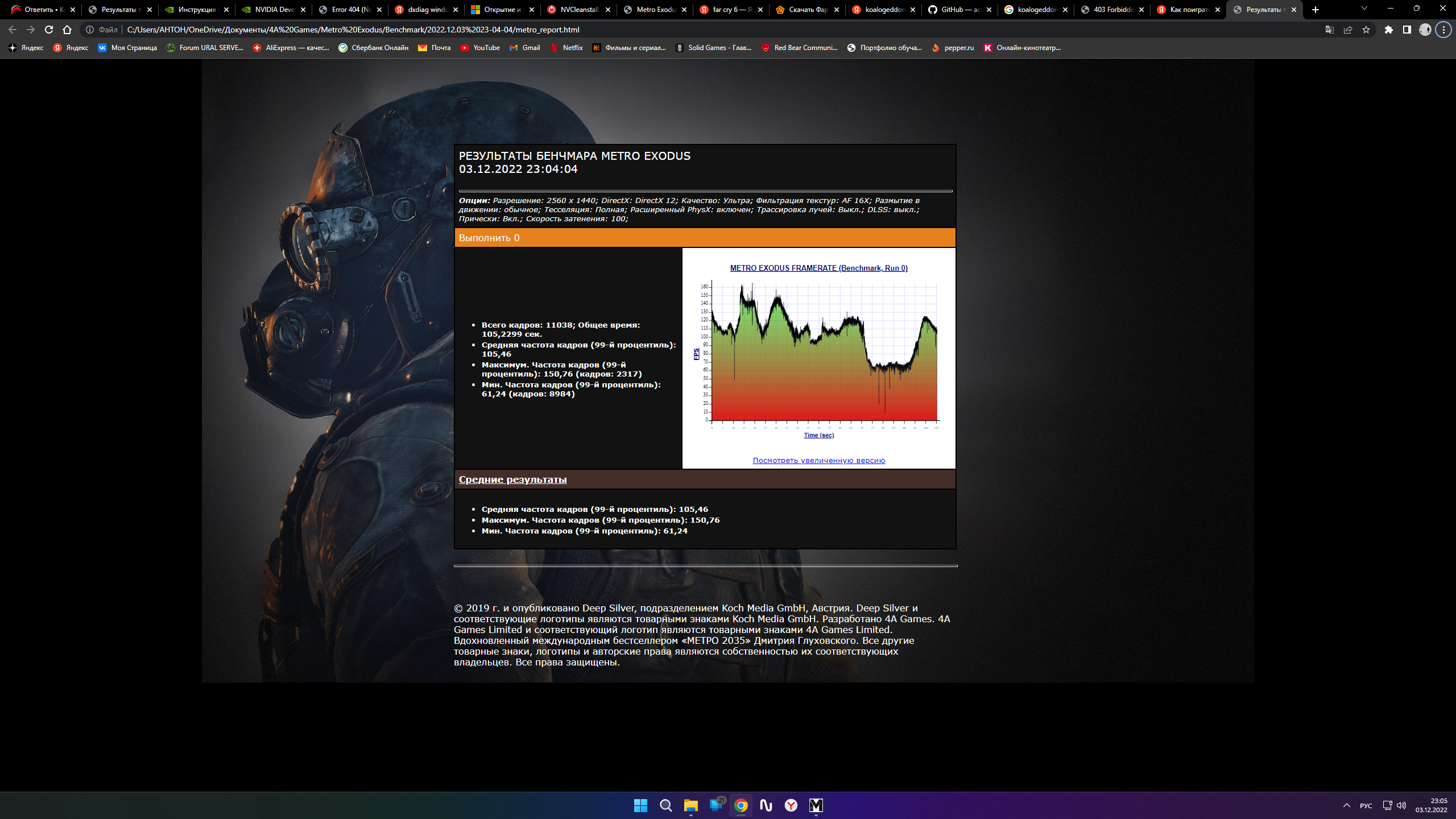
Task: Click the framerate graph thumbnail
Action: pyautogui.click(x=818, y=353)
